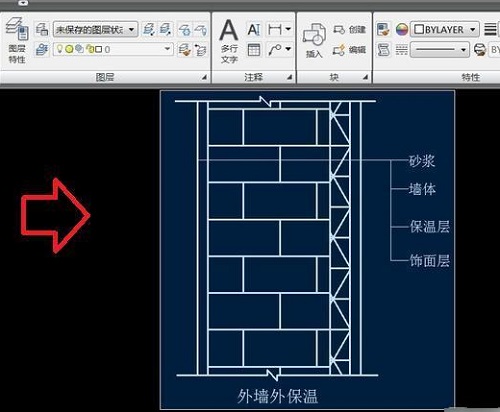Click the plot style icon
The image size is (500, 412).
(480, 50)
